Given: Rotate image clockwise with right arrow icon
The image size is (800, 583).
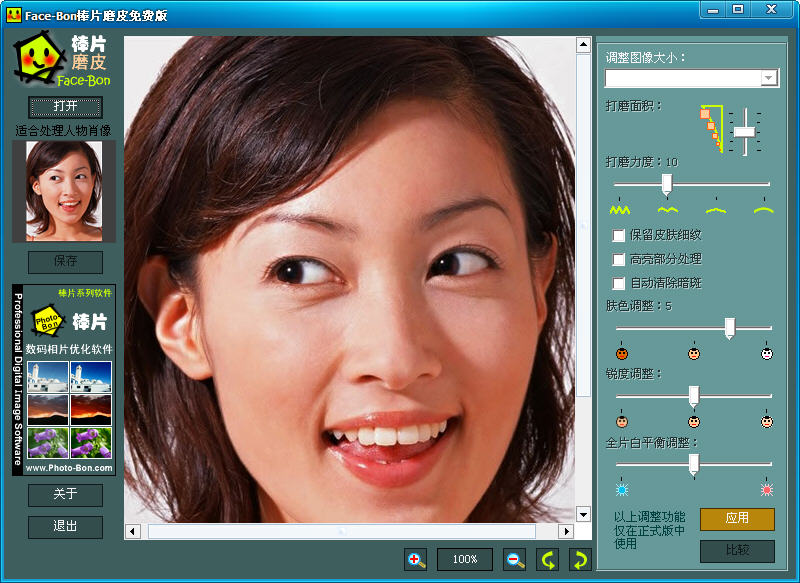Looking at the screenshot, I should click(580, 559).
